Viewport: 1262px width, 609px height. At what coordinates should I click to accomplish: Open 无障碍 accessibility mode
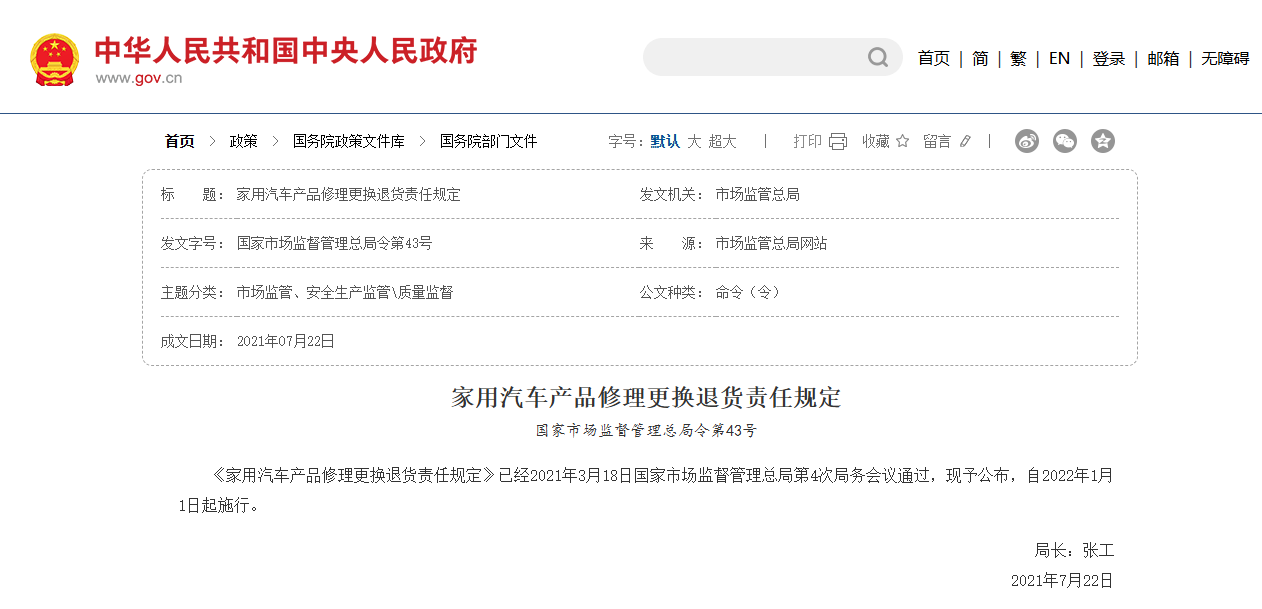(x=1225, y=59)
